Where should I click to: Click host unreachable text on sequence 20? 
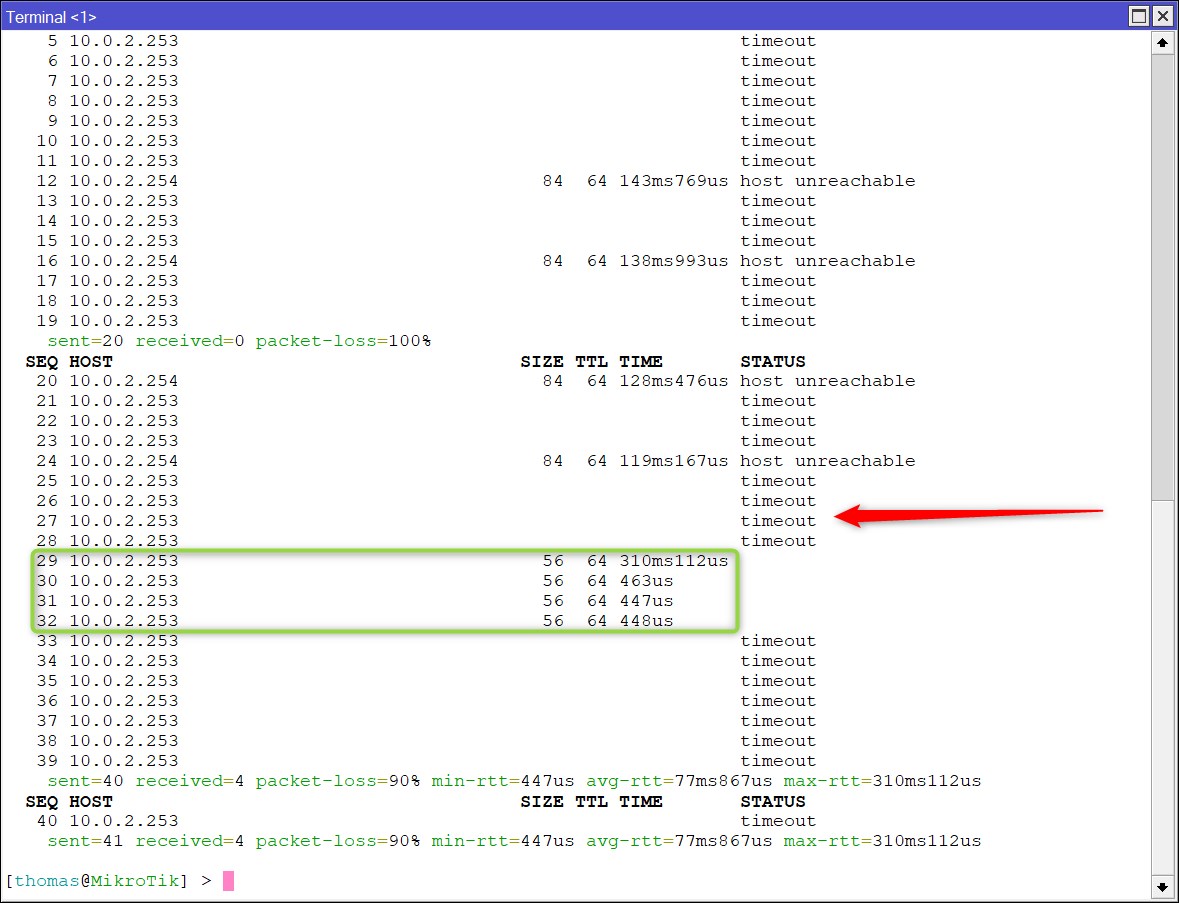(x=827, y=381)
